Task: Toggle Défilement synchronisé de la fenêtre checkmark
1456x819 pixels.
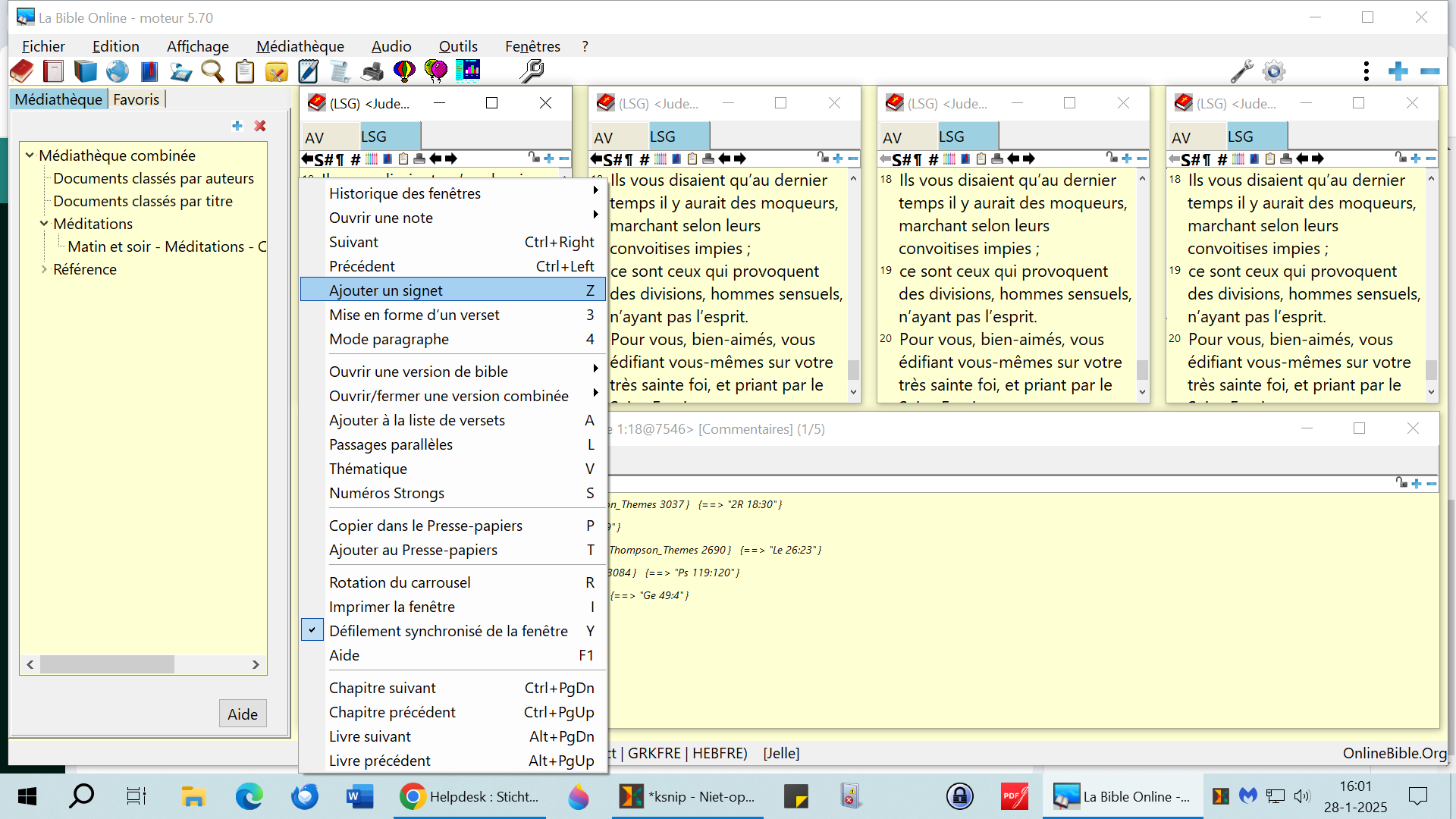Action: 447,631
